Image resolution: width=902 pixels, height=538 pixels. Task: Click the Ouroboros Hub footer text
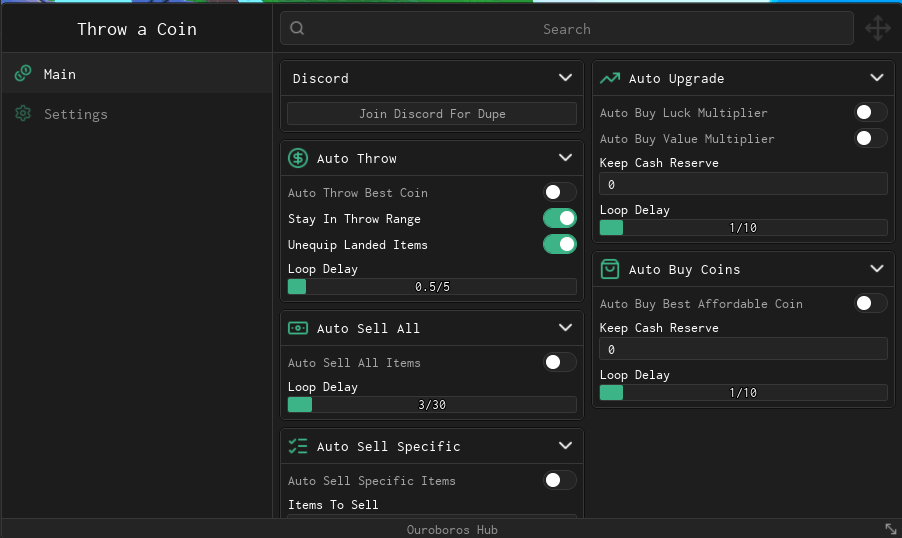tap(452, 529)
